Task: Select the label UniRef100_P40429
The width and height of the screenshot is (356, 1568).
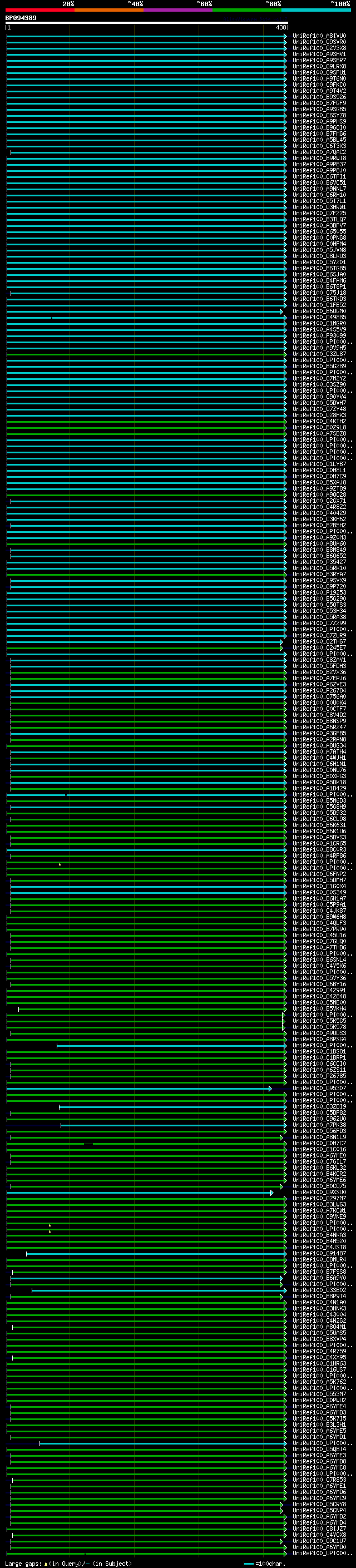Action: (x=319, y=513)
